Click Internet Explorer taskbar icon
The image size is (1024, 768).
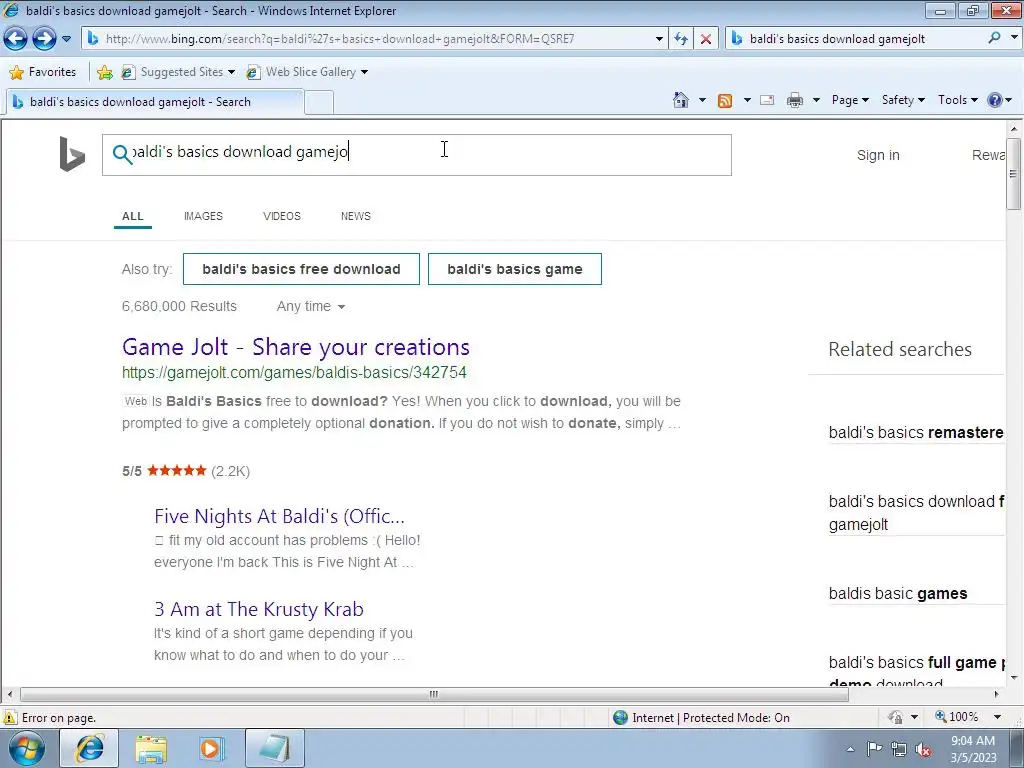[89, 748]
